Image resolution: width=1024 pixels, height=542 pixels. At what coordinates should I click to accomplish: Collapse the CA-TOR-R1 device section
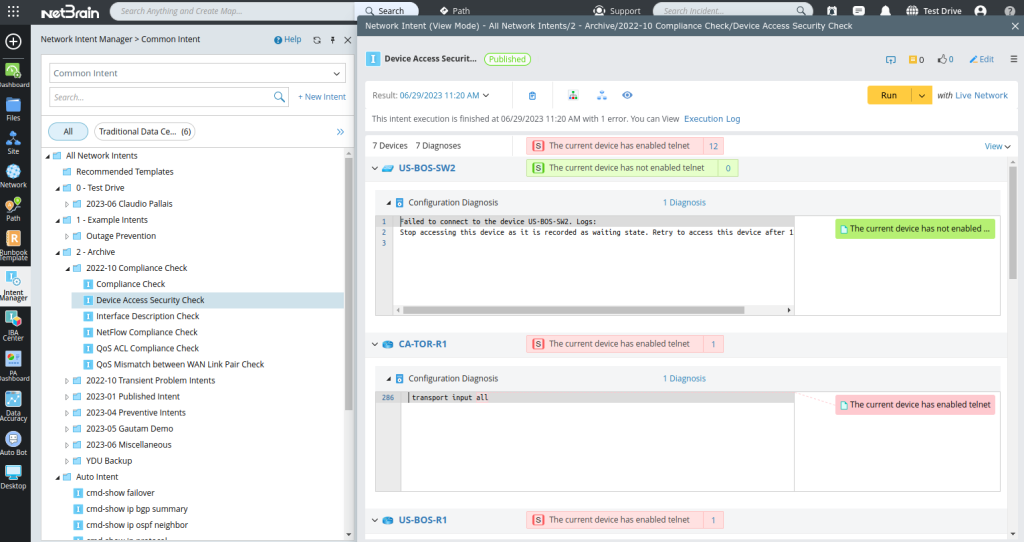[x=375, y=344]
